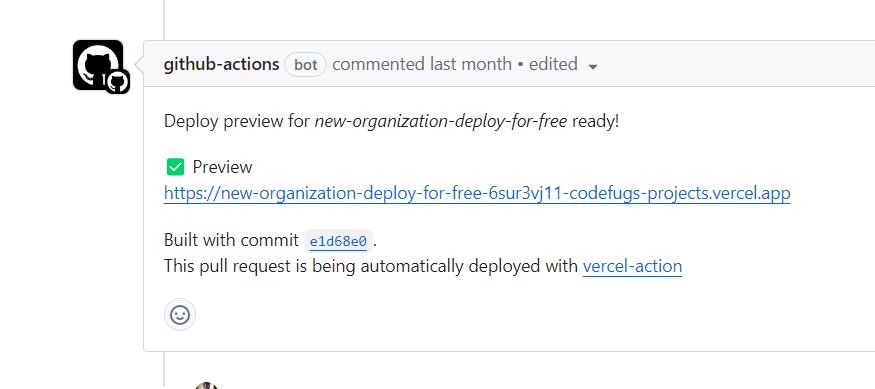Follow the vercel-action link
The image size is (875, 389).
tap(632, 266)
